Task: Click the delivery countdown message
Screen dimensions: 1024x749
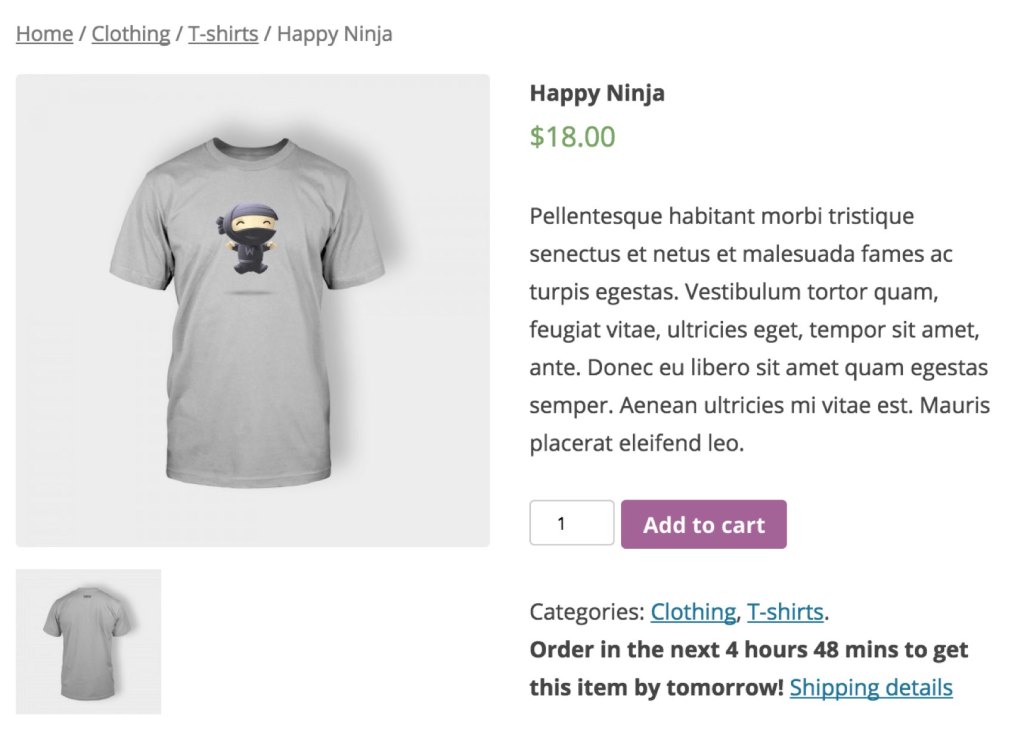Action: [x=747, y=649]
